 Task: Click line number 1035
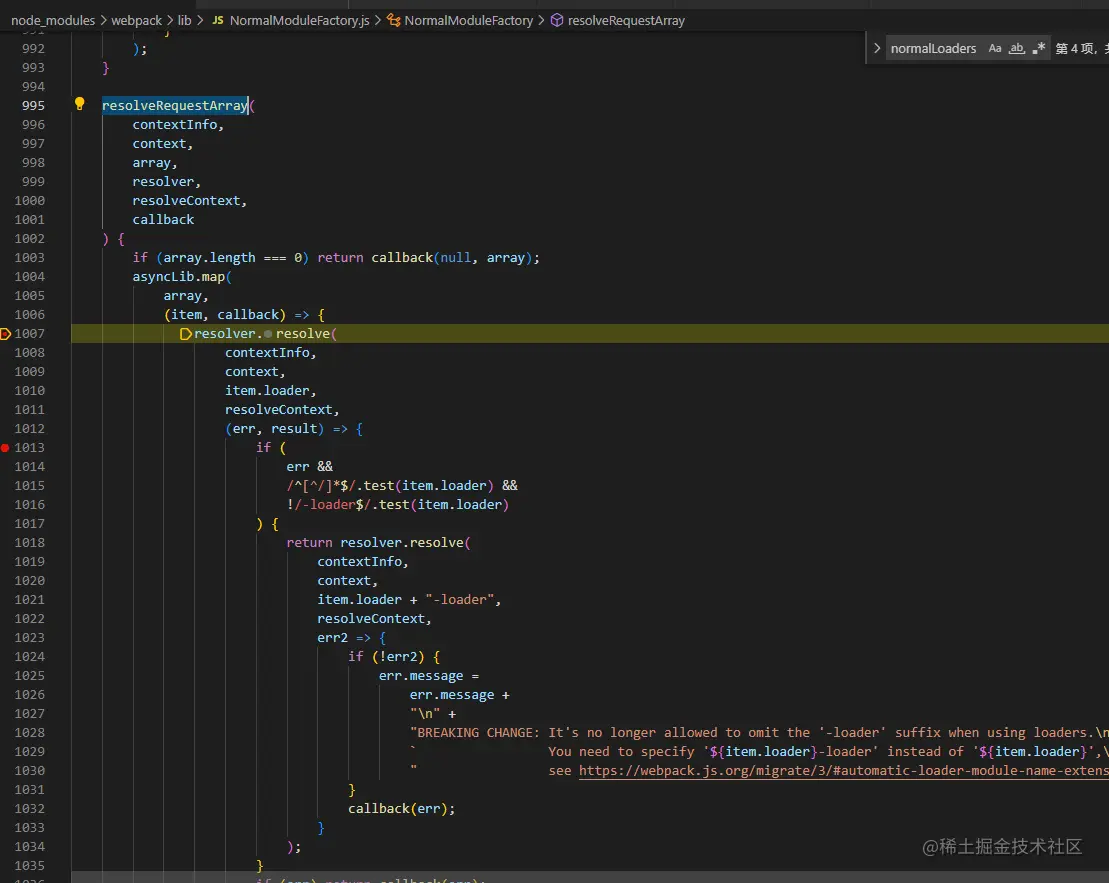pyautogui.click(x=30, y=865)
